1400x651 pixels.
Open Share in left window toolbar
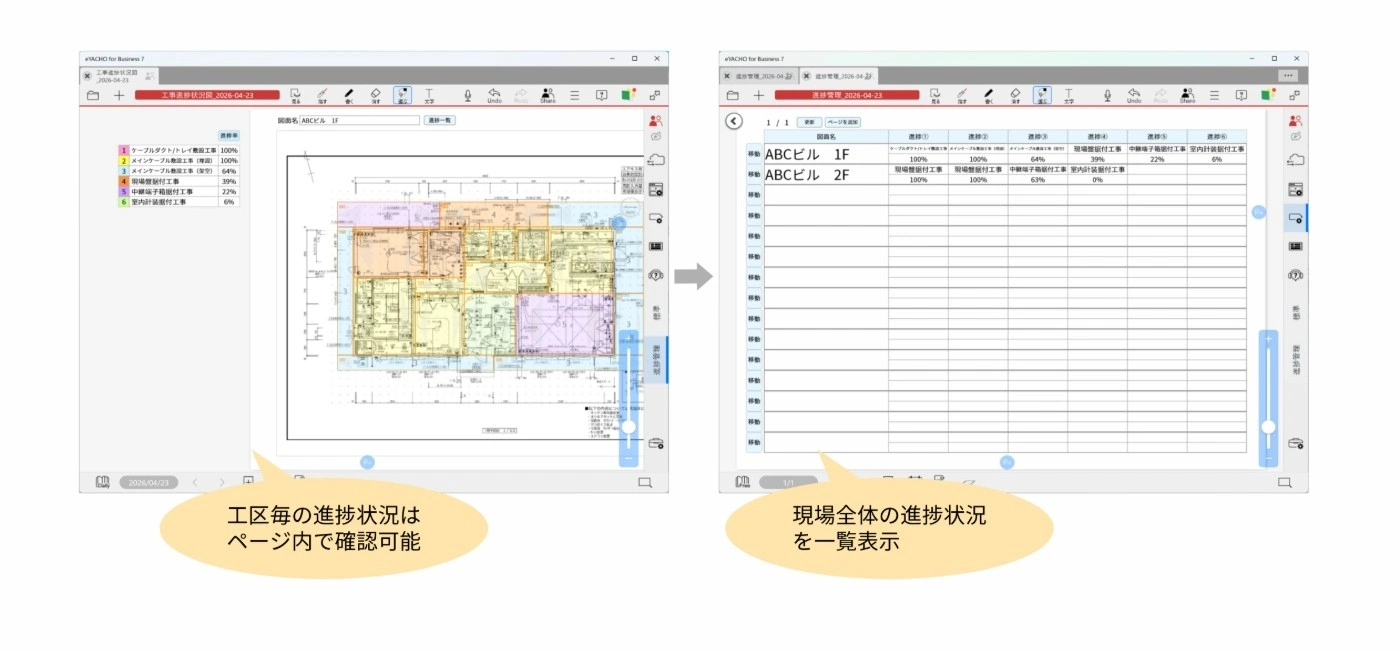[x=548, y=95]
